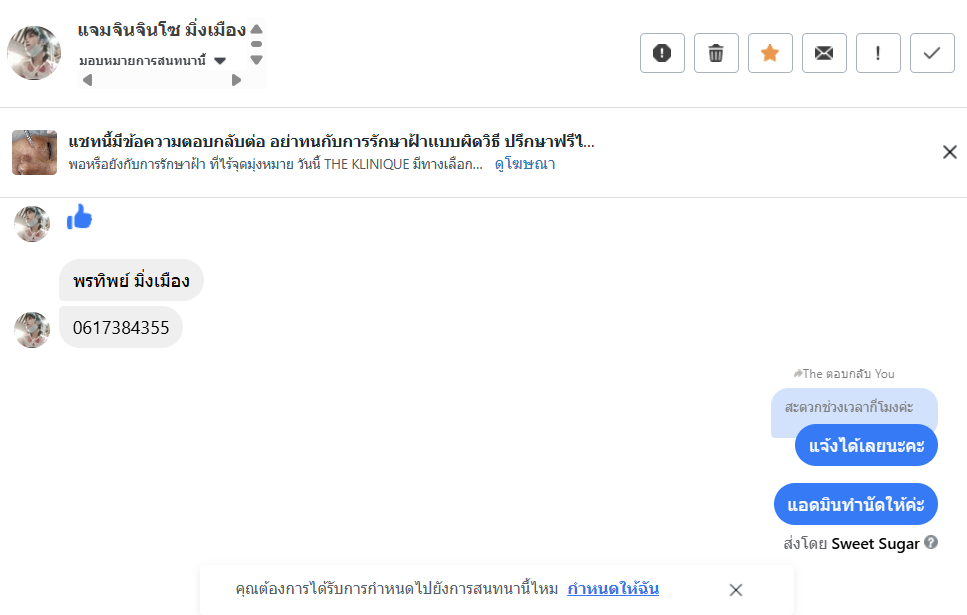
Task: Dismiss the assignment prompt notification
Action: (736, 590)
